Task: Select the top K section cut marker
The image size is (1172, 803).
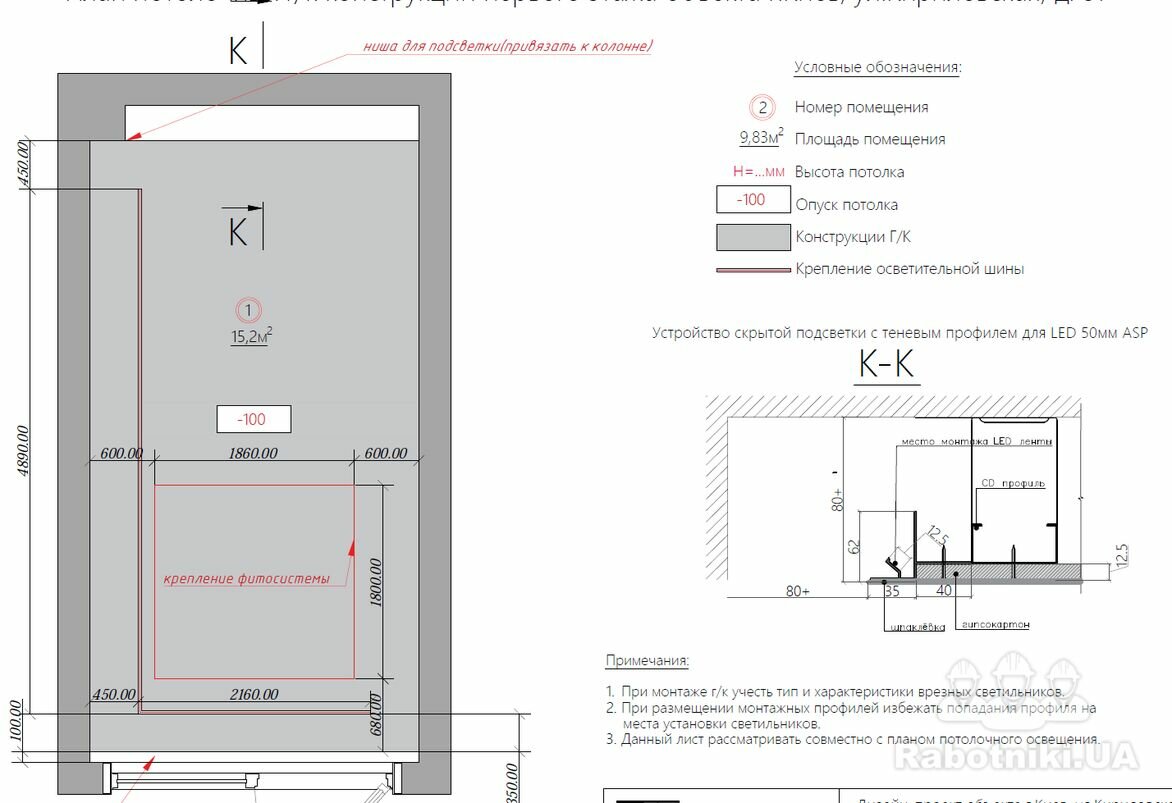Action: pyautogui.click(x=239, y=51)
